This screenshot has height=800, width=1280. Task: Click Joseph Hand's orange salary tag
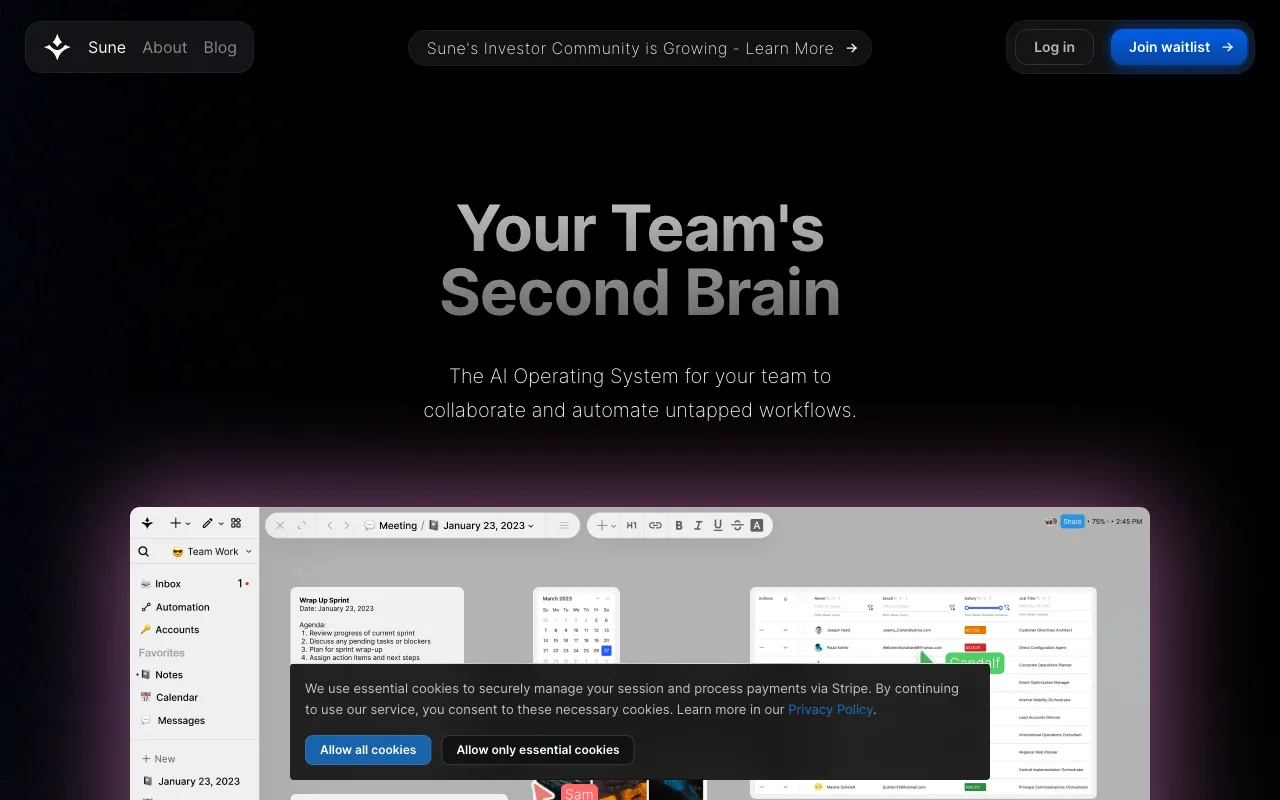pyautogui.click(x=975, y=630)
